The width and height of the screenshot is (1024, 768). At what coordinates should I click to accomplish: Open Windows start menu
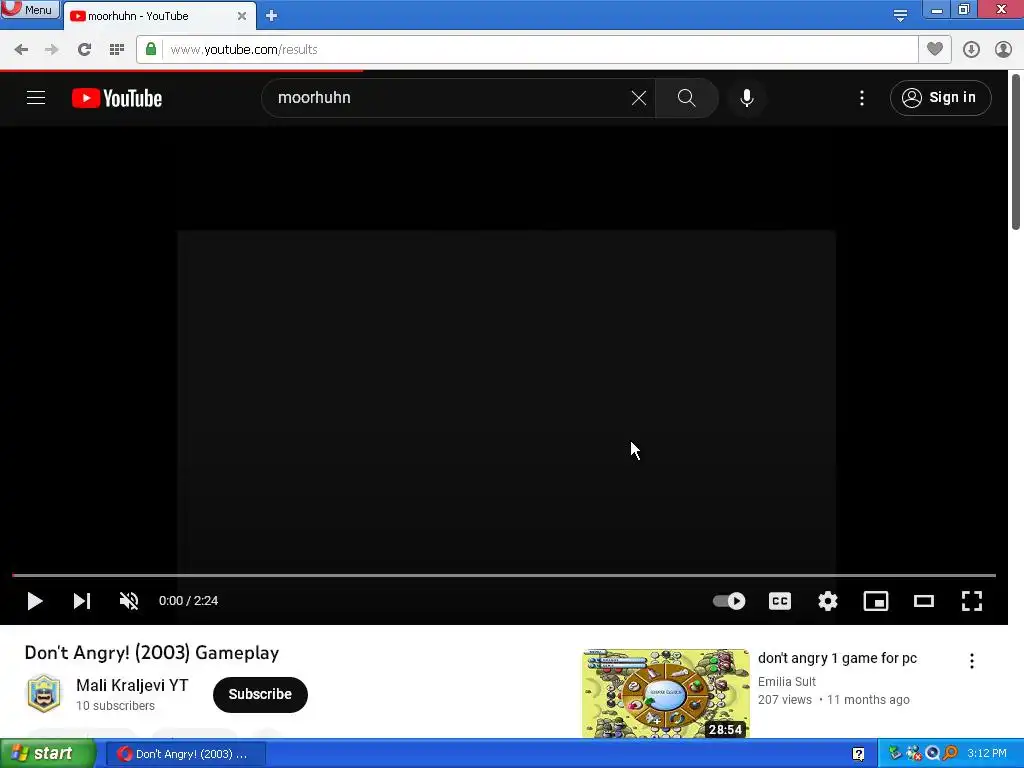(48, 754)
